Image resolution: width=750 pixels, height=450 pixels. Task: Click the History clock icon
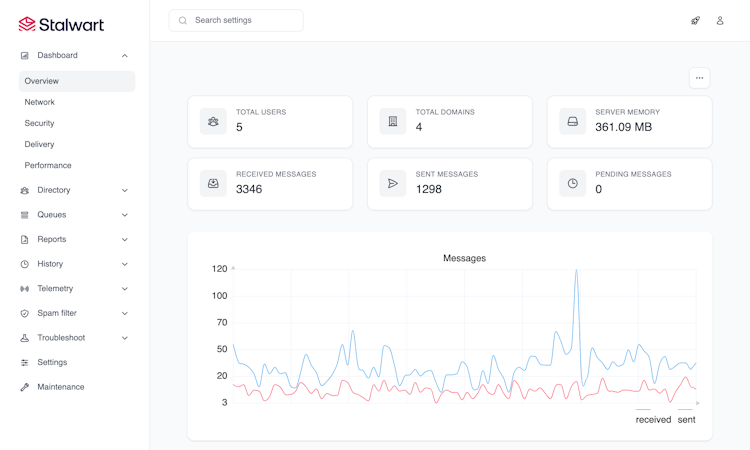pyautogui.click(x=24, y=264)
